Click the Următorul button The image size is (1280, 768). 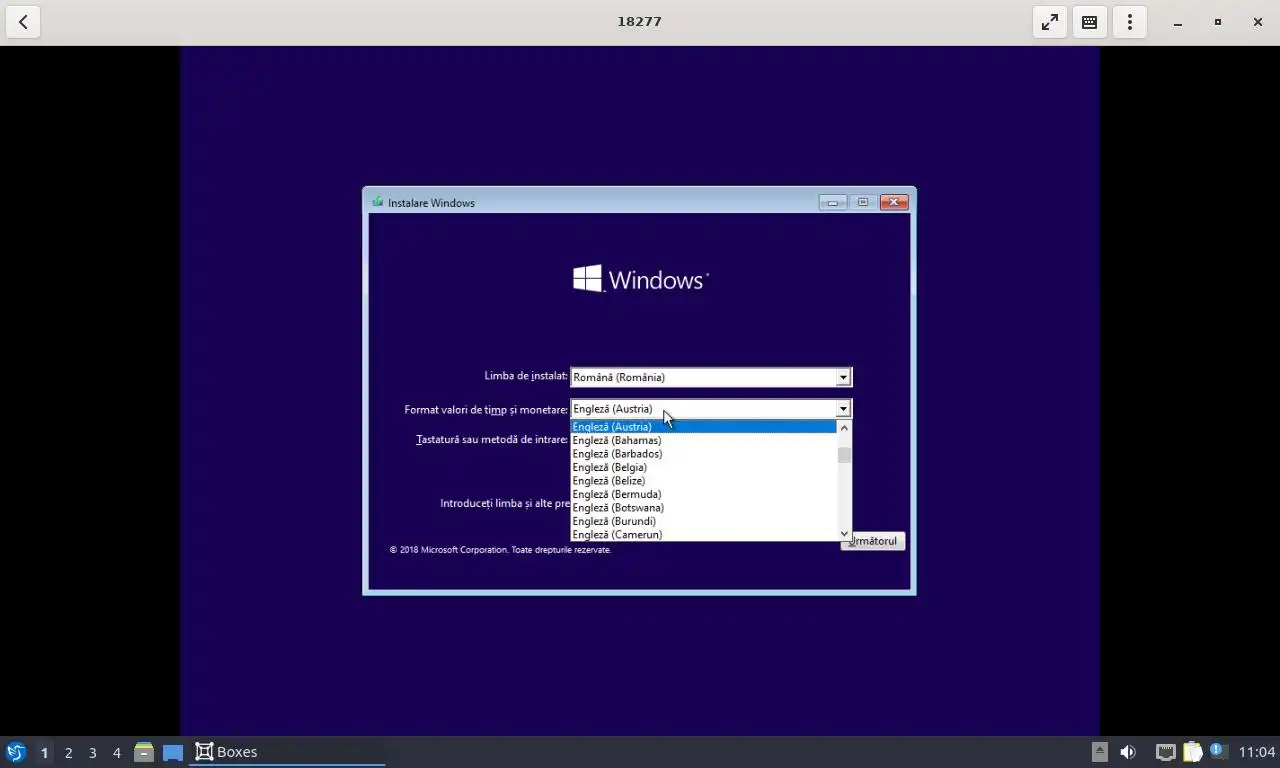click(873, 541)
